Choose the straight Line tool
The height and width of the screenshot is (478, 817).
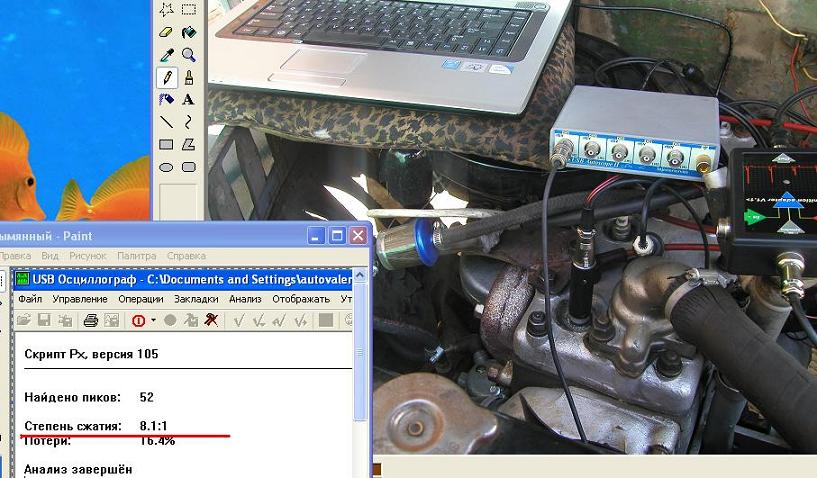pyautogui.click(x=166, y=122)
